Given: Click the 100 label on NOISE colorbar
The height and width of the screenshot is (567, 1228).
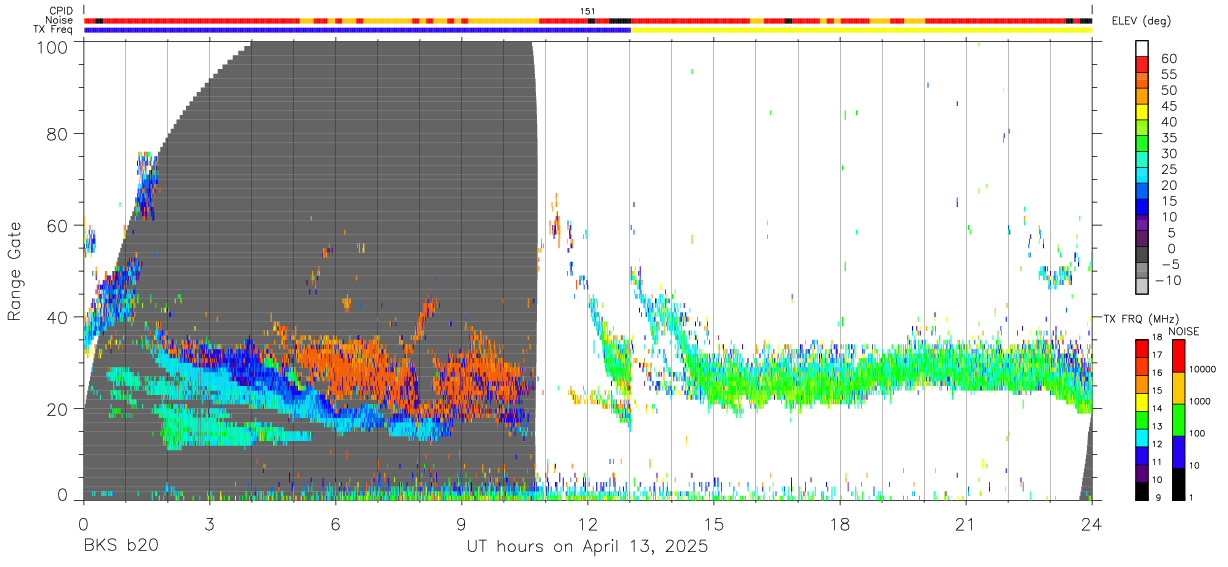Looking at the screenshot, I should click(1197, 433).
